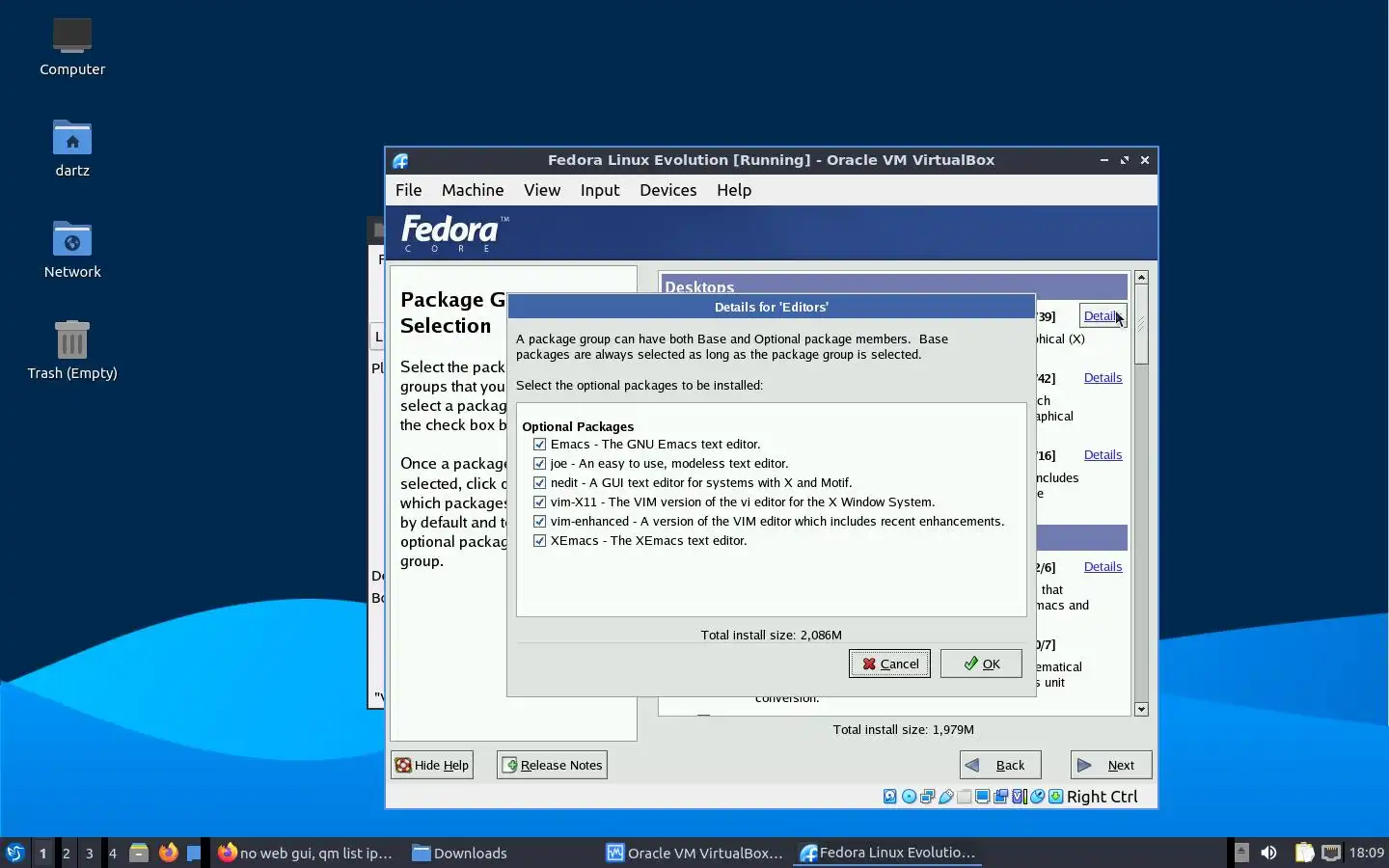Switch to the Oracle VM VirtualBox taskbar entry
Image resolution: width=1389 pixels, height=868 pixels.
click(x=695, y=853)
